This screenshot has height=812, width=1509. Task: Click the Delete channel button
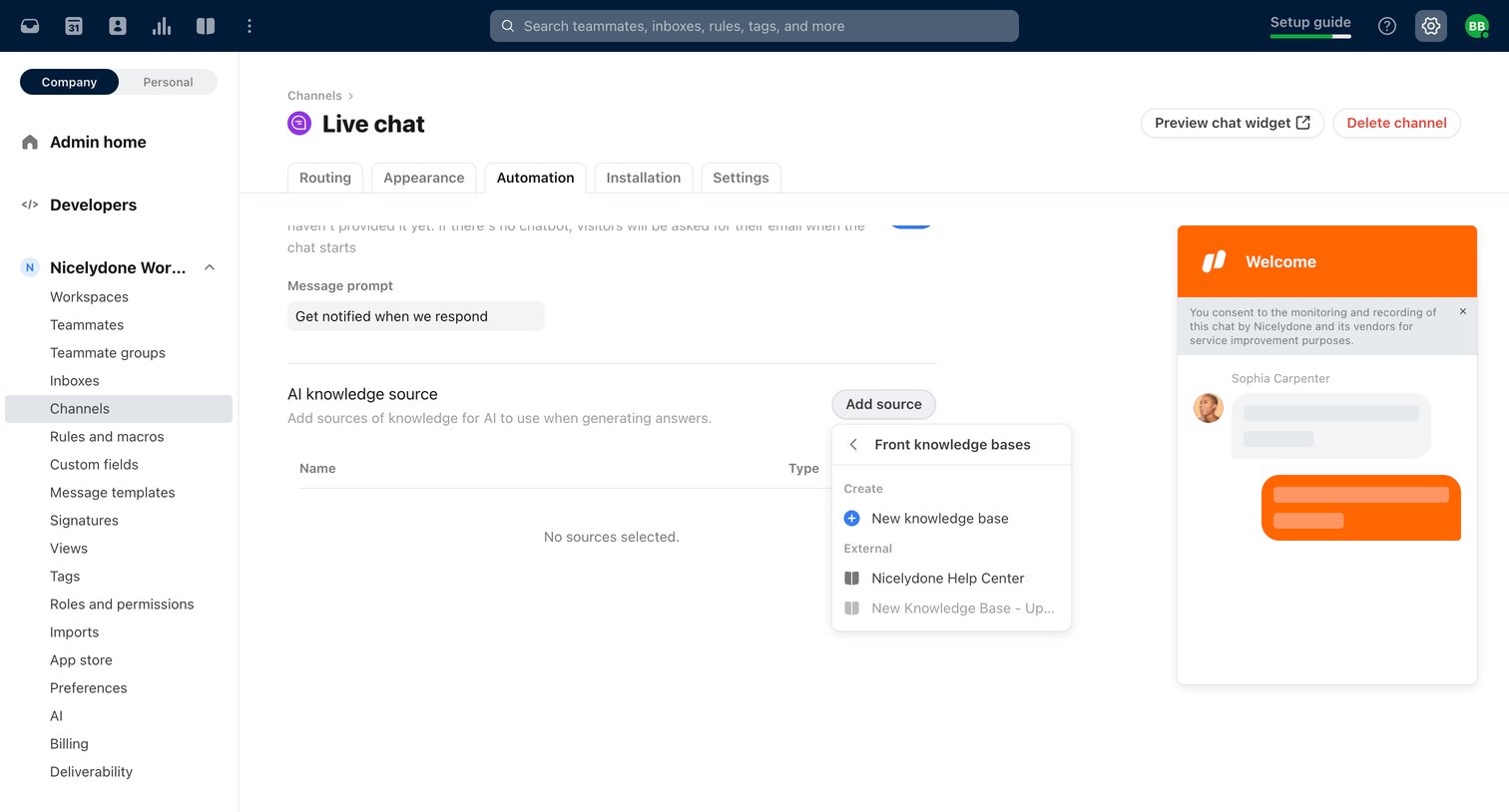pos(1396,123)
